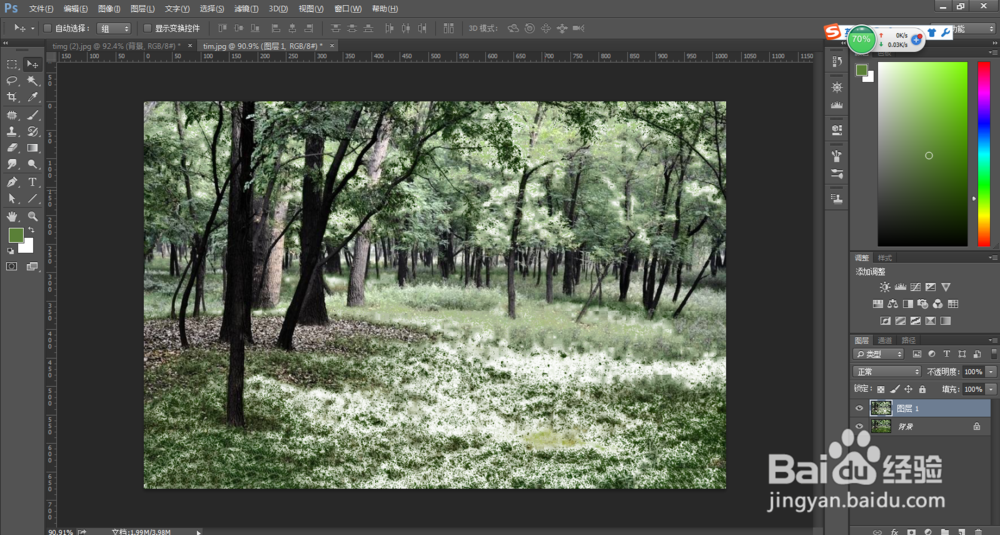Select the Dodge tool
Image resolution: width=1000 pixels, height=535 pixels.
[32, 165]
